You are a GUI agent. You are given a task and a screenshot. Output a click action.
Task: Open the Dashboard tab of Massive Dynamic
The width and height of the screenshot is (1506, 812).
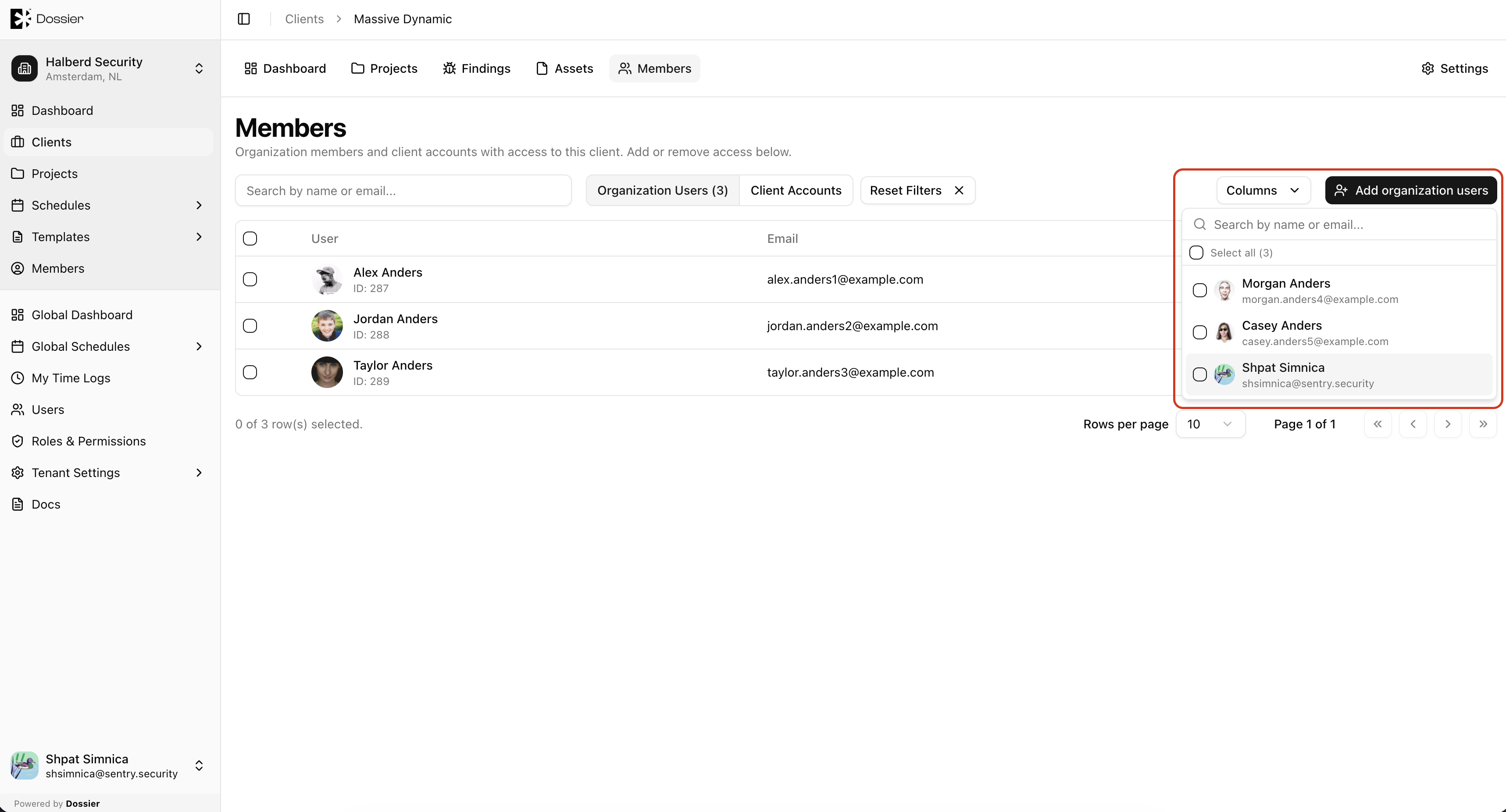pyautogui.click(x=285, y=68)
